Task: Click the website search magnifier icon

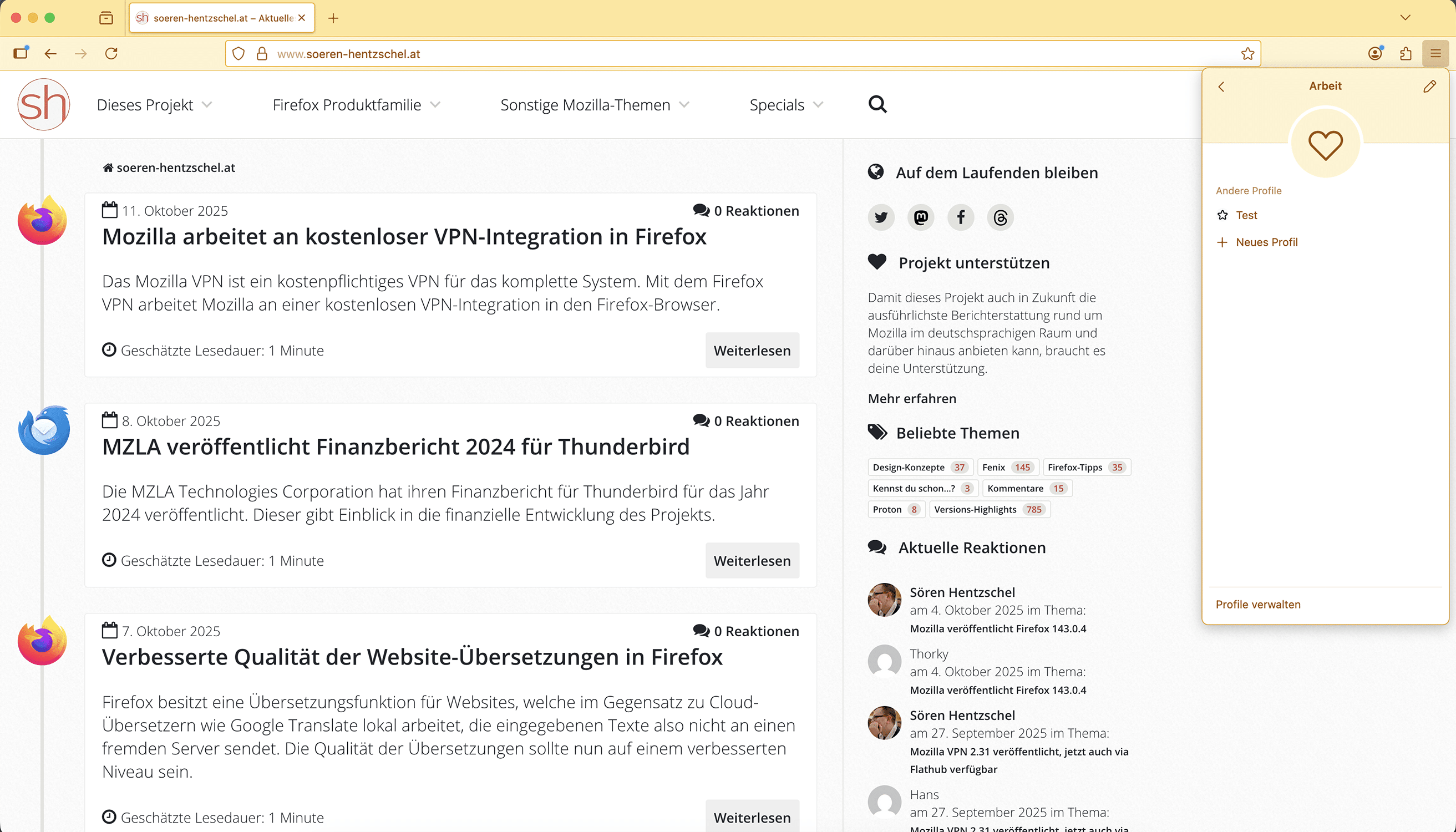Action: (877, 105)
